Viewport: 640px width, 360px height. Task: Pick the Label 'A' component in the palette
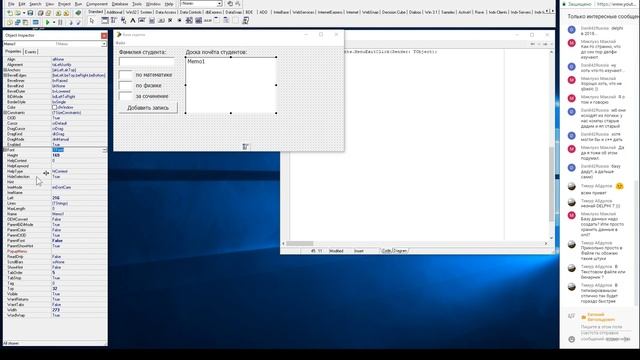133,21
